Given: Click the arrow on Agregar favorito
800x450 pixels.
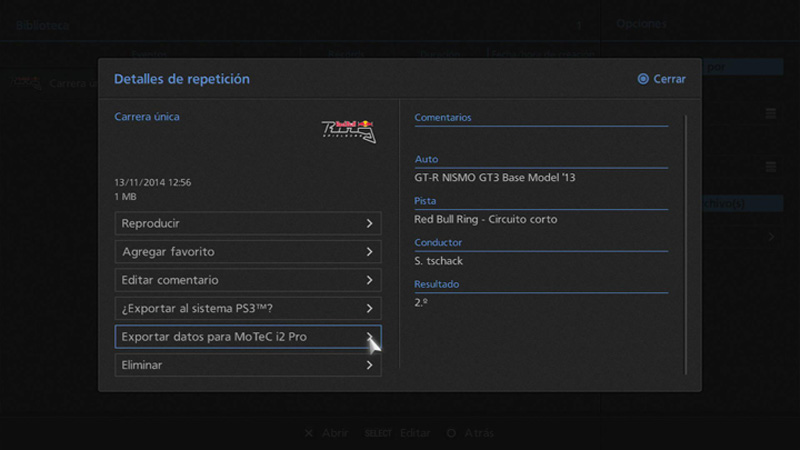Looking at the screenshot, I should pos(369,252).
